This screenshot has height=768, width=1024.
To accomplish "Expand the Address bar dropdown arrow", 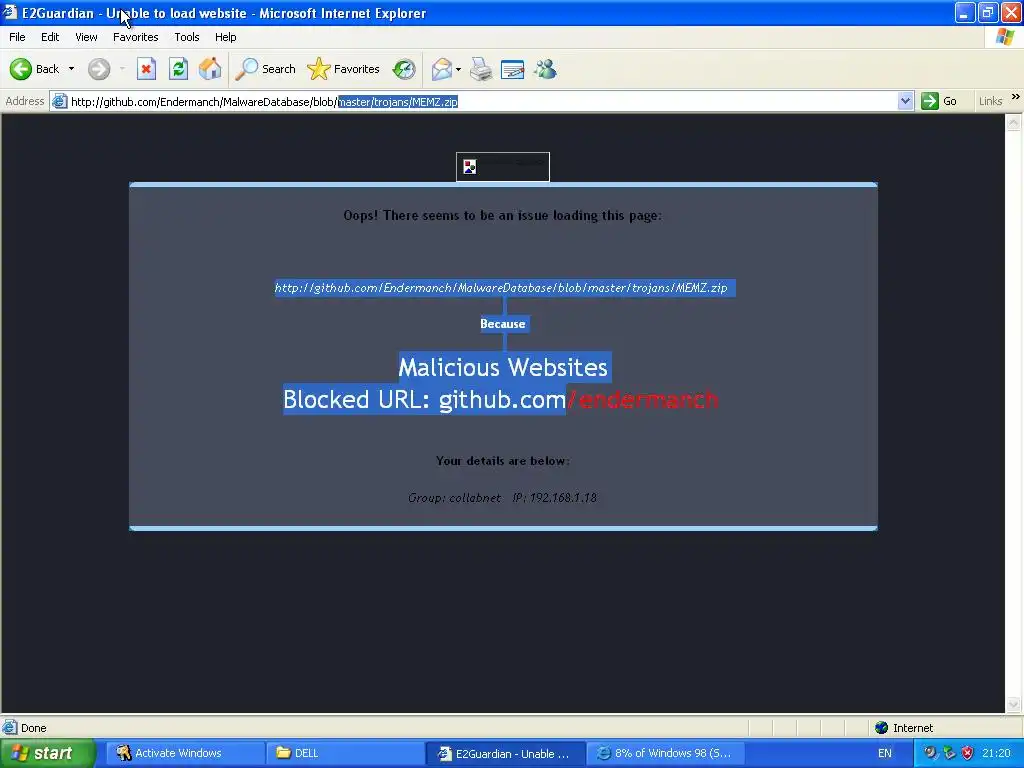I will pyautogui.click(x=905, y=102).
